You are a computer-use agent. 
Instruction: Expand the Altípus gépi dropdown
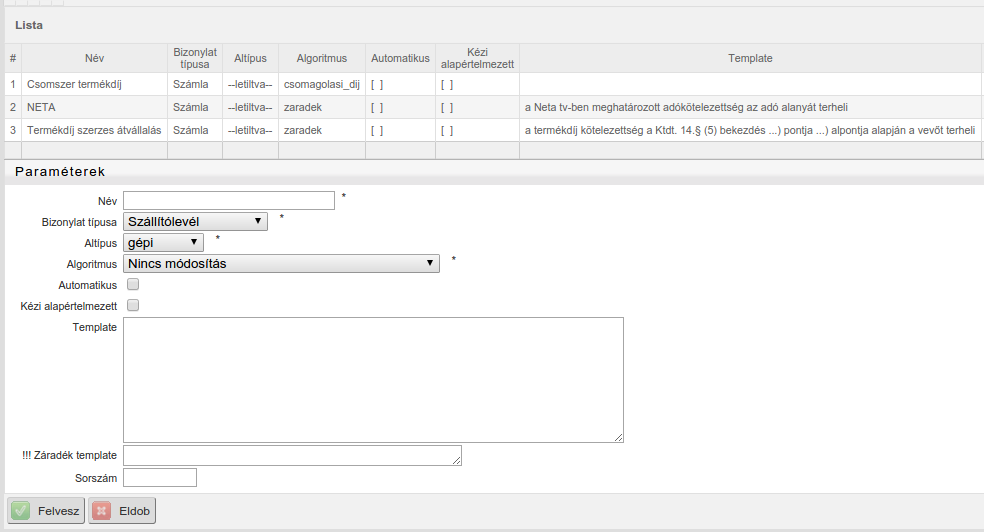pyautogui.click(x=163, y=243)
